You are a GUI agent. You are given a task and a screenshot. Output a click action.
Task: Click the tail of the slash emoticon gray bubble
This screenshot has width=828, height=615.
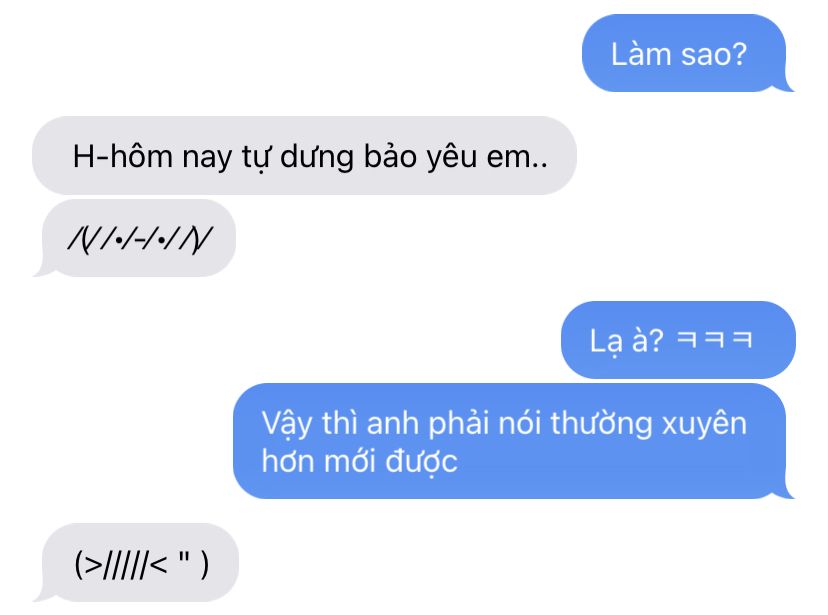click(x=44, y=269)
